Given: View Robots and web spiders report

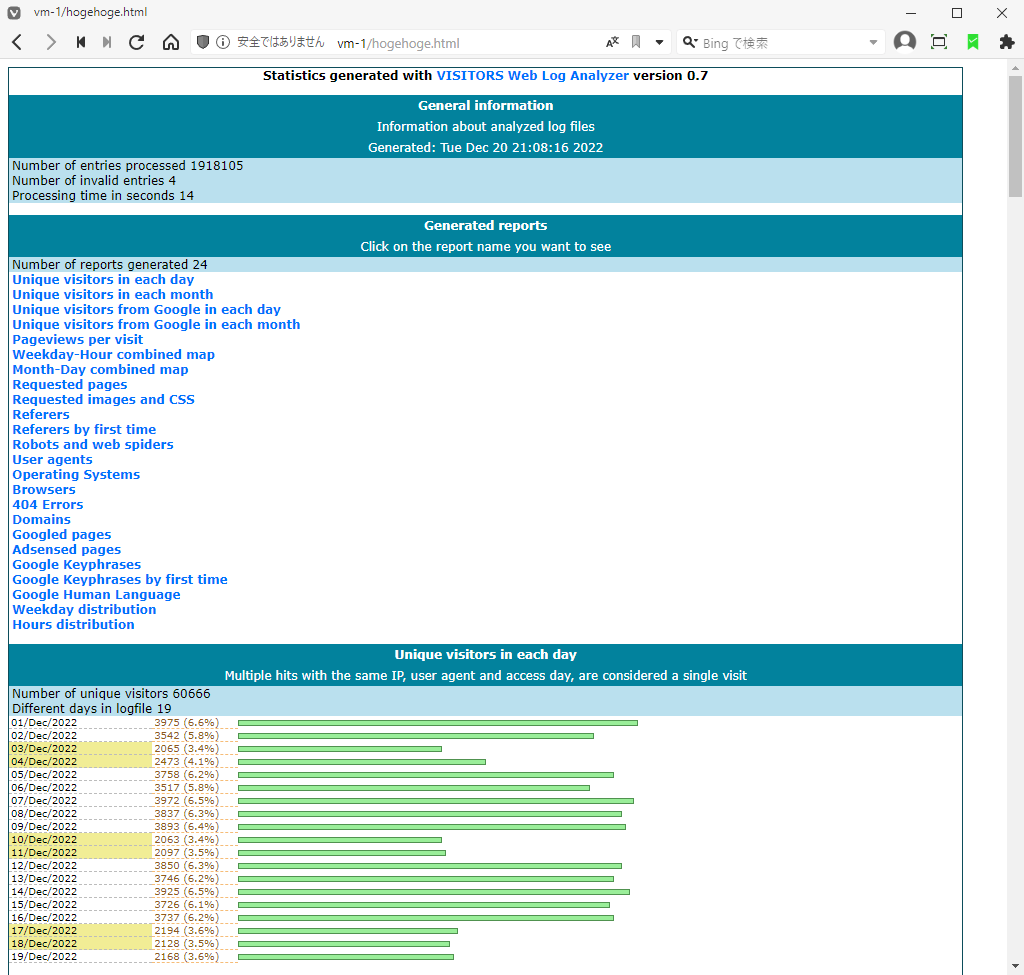Looking at the screenshot, I should click(x=93, y=445).
